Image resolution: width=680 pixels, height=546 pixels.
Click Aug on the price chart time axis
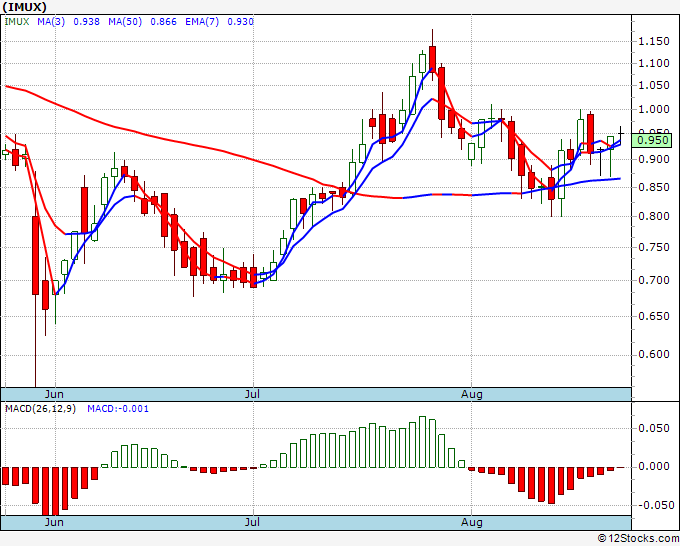tap(472, 394)
